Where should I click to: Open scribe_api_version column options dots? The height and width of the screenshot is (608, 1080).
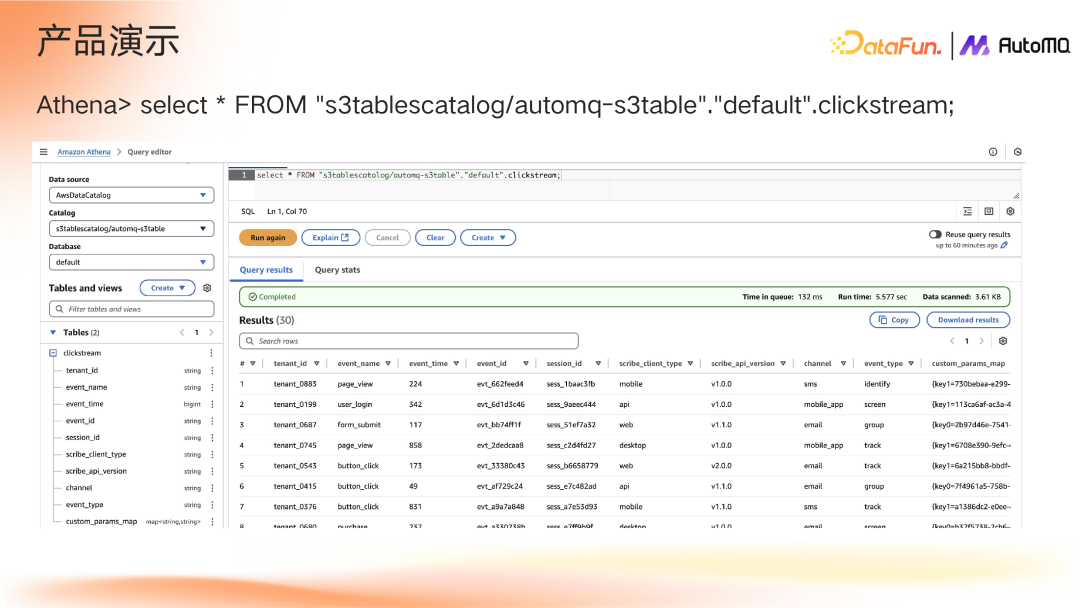tap(212, 471)
